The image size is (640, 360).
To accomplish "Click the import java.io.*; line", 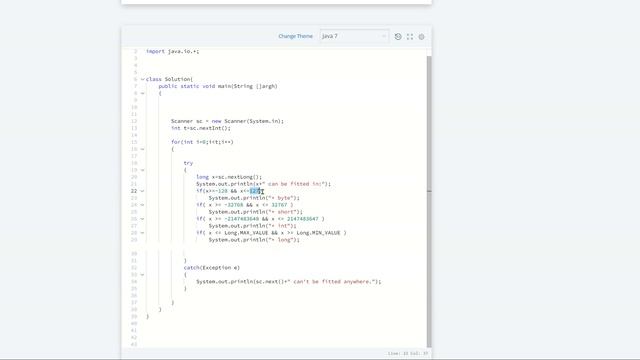I will (x=173, y=51).
